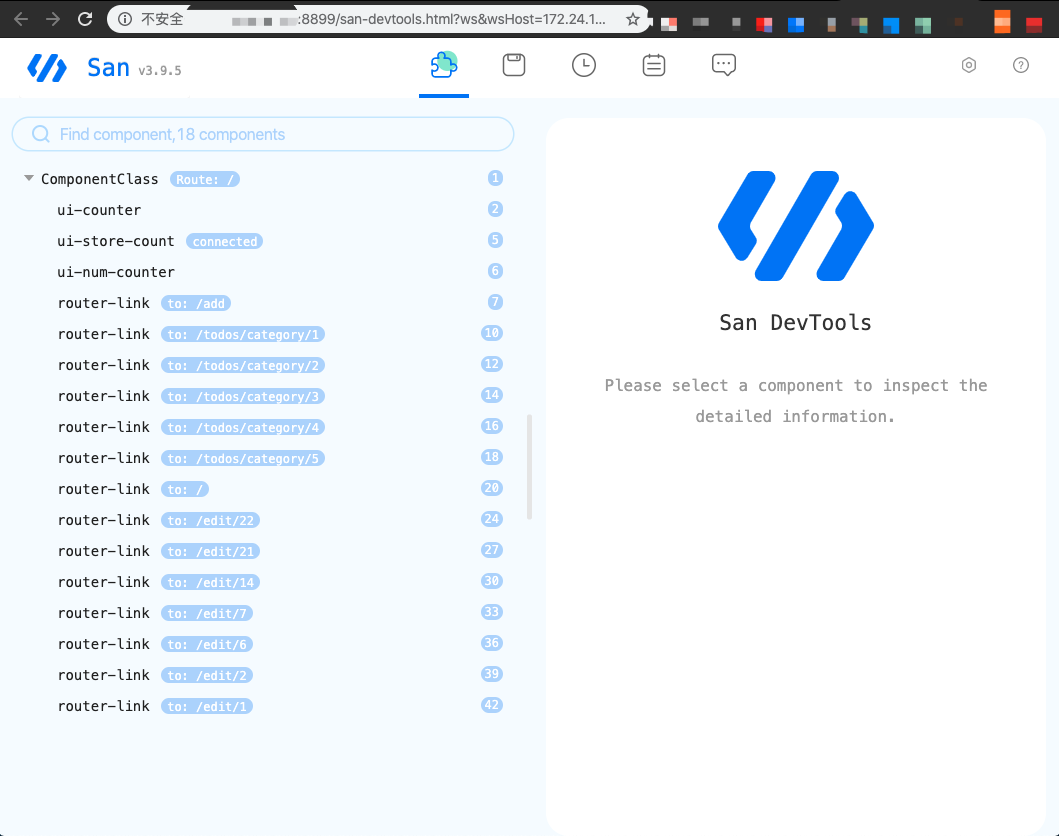
Task: Click the San logo icon
Action: 47,68
